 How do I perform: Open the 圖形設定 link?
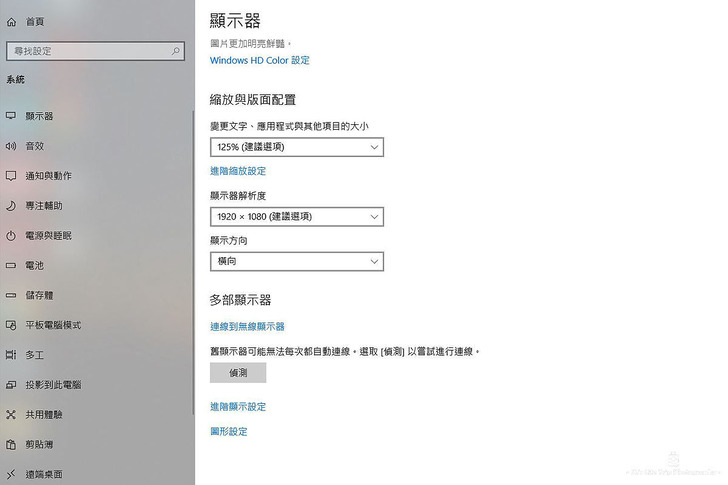point(229,432)
